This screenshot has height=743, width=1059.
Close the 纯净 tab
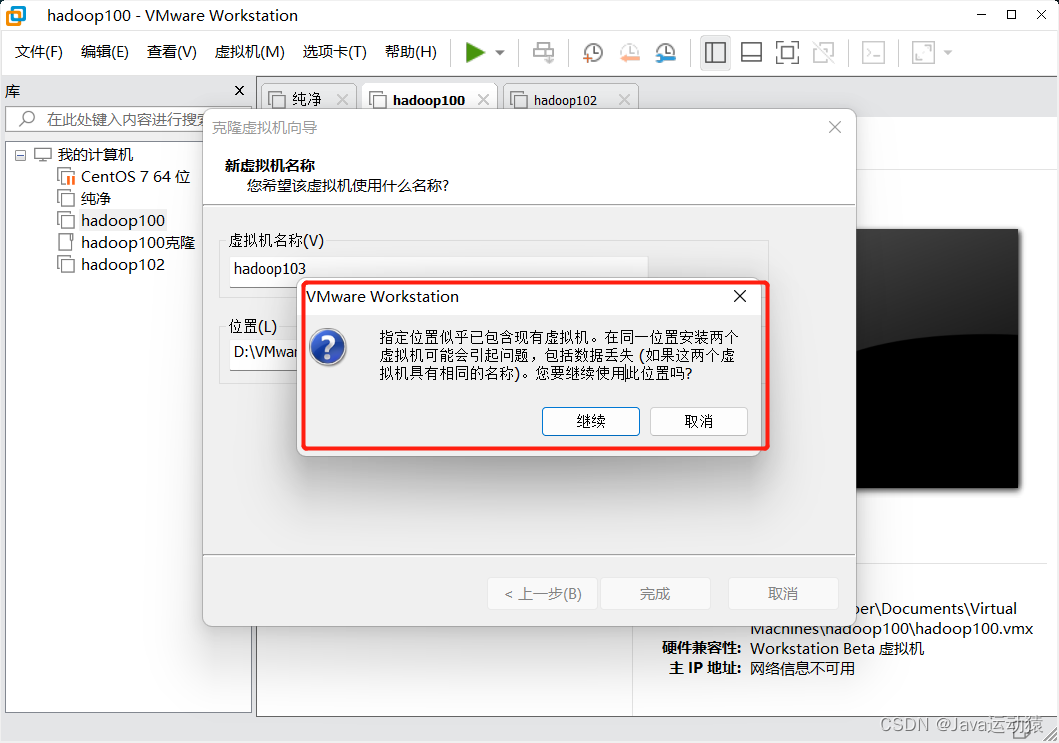342,100
